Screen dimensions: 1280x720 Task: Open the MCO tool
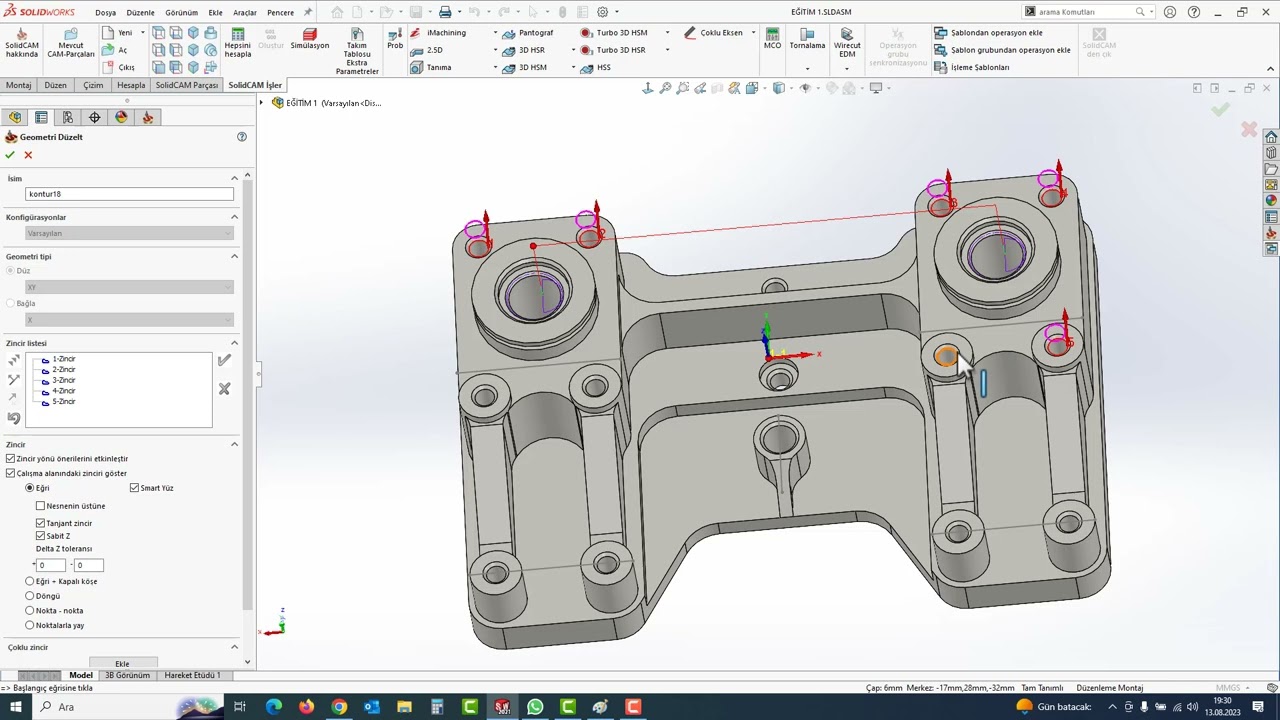772,38
